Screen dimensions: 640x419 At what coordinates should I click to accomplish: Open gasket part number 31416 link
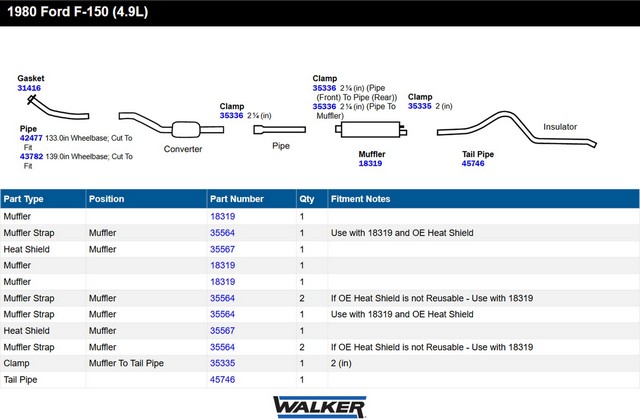click(29, 88)
